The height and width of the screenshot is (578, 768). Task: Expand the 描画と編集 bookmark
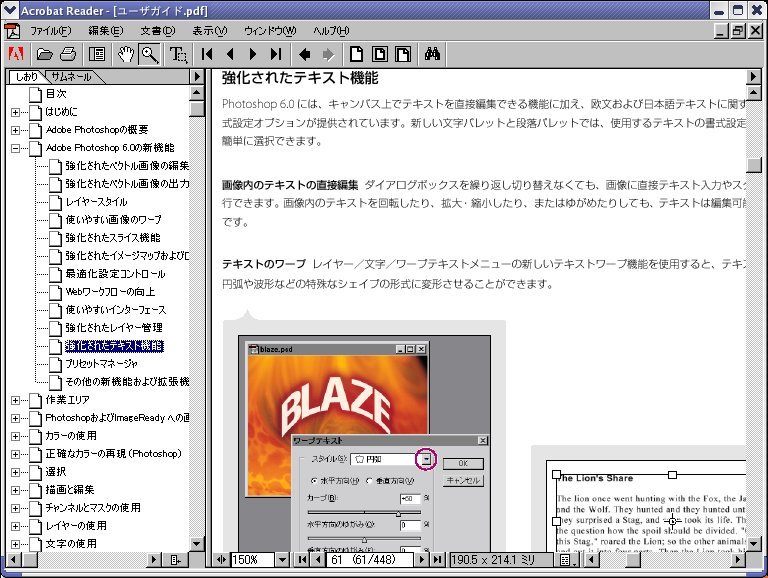pyautogui.click(x=15, y=490)
